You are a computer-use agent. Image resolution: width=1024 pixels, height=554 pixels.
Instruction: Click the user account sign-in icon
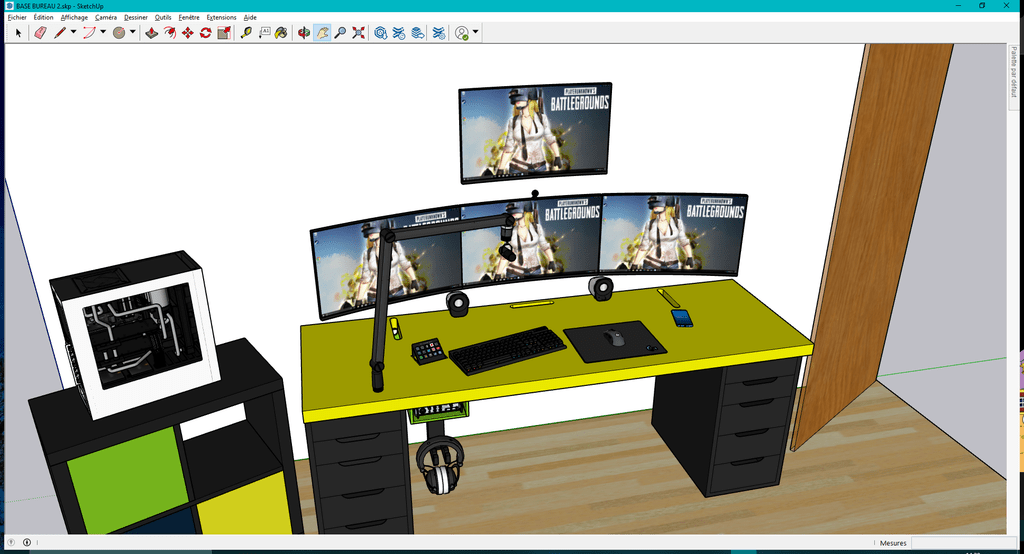462,33
